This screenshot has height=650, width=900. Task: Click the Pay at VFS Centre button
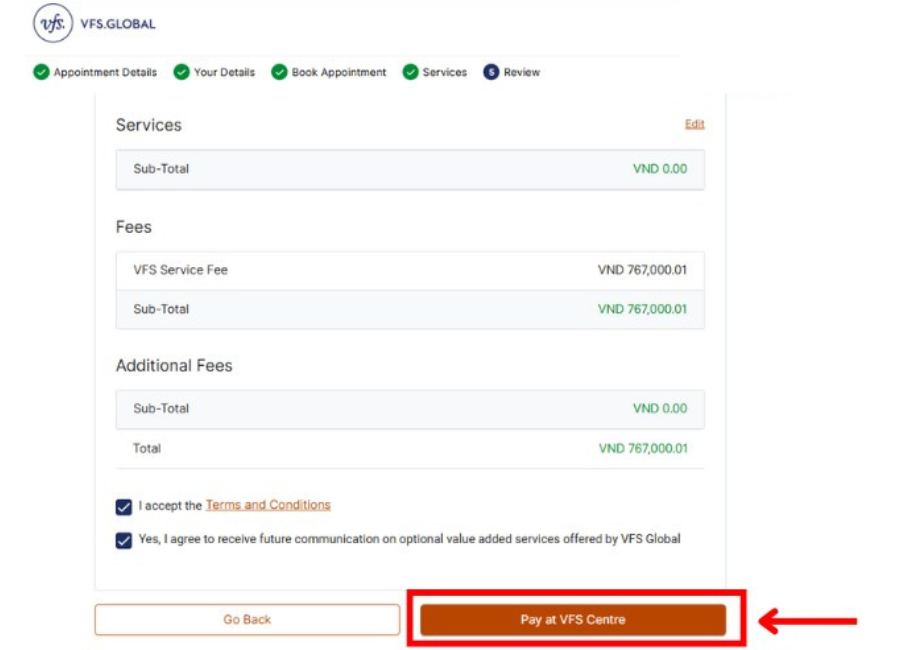click(x=572, y=620)
